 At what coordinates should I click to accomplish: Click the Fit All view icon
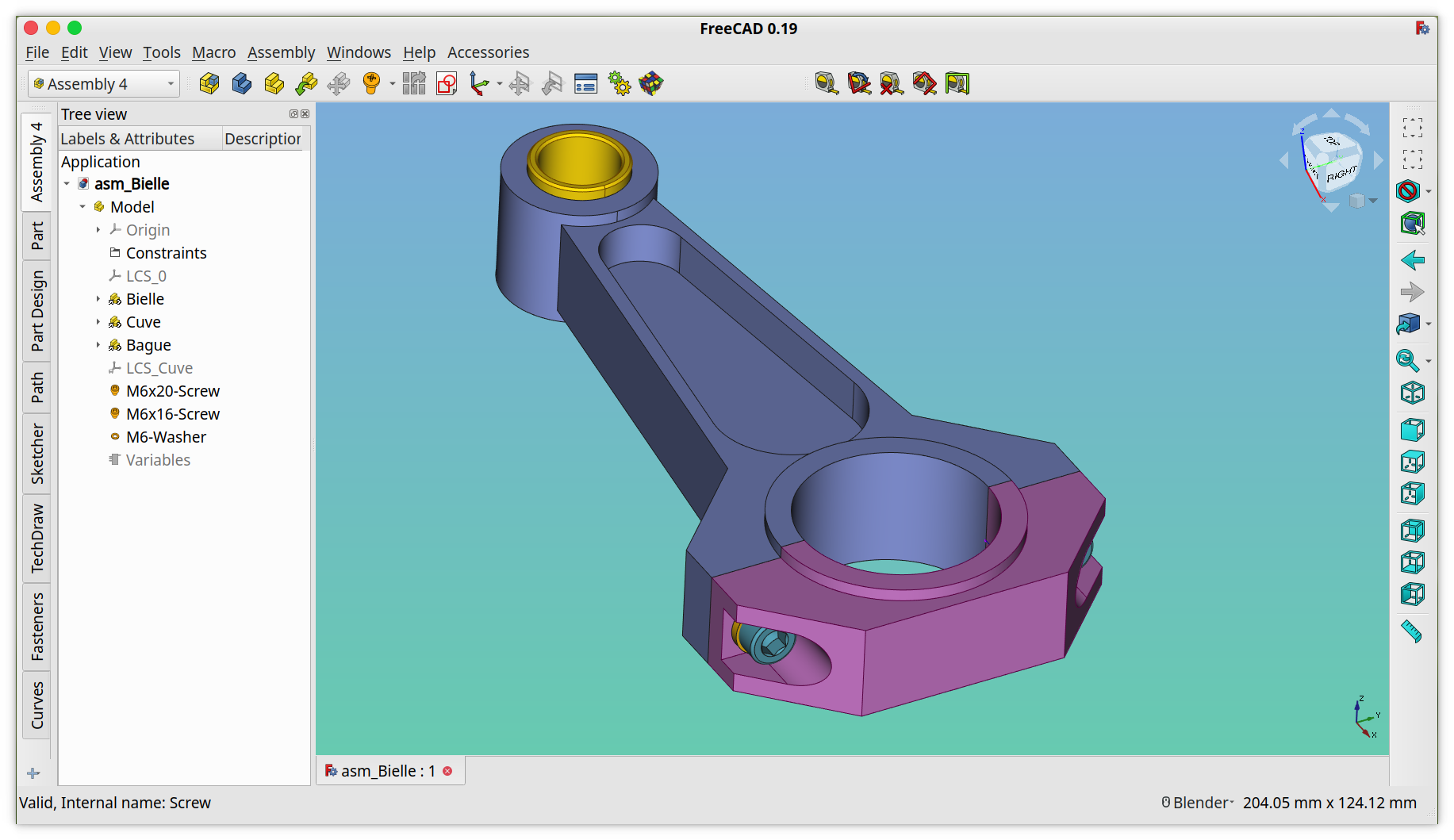click(x=1413, y=128)
